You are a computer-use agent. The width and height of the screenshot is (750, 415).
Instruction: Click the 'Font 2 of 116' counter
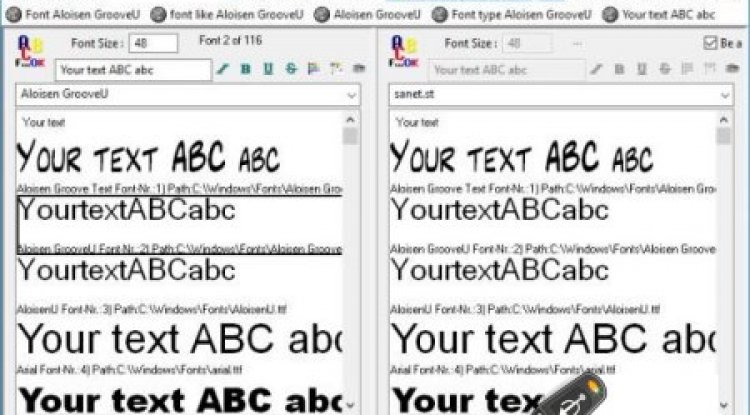[x=231, y=40]
